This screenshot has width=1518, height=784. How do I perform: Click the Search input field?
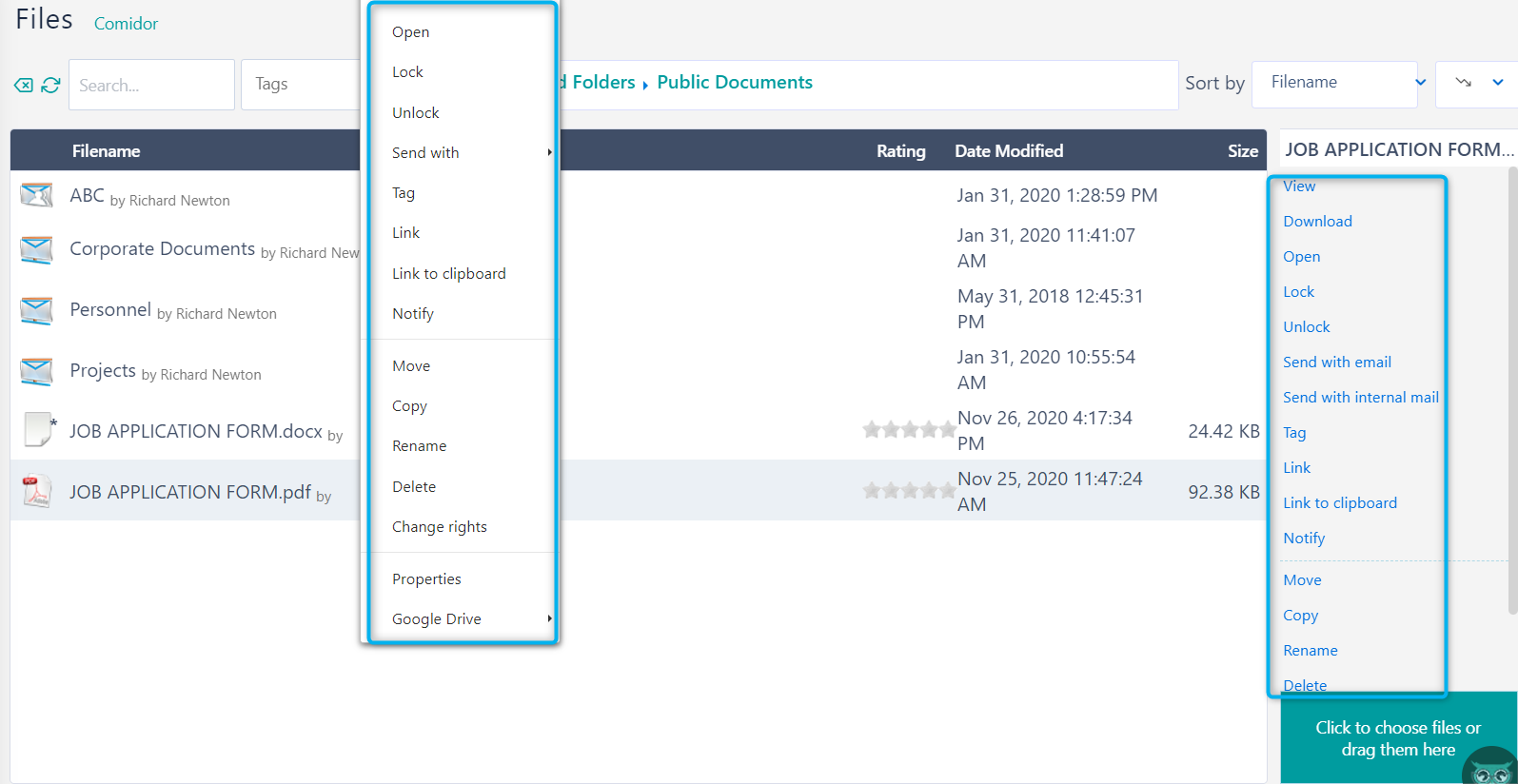pos(151,85)
